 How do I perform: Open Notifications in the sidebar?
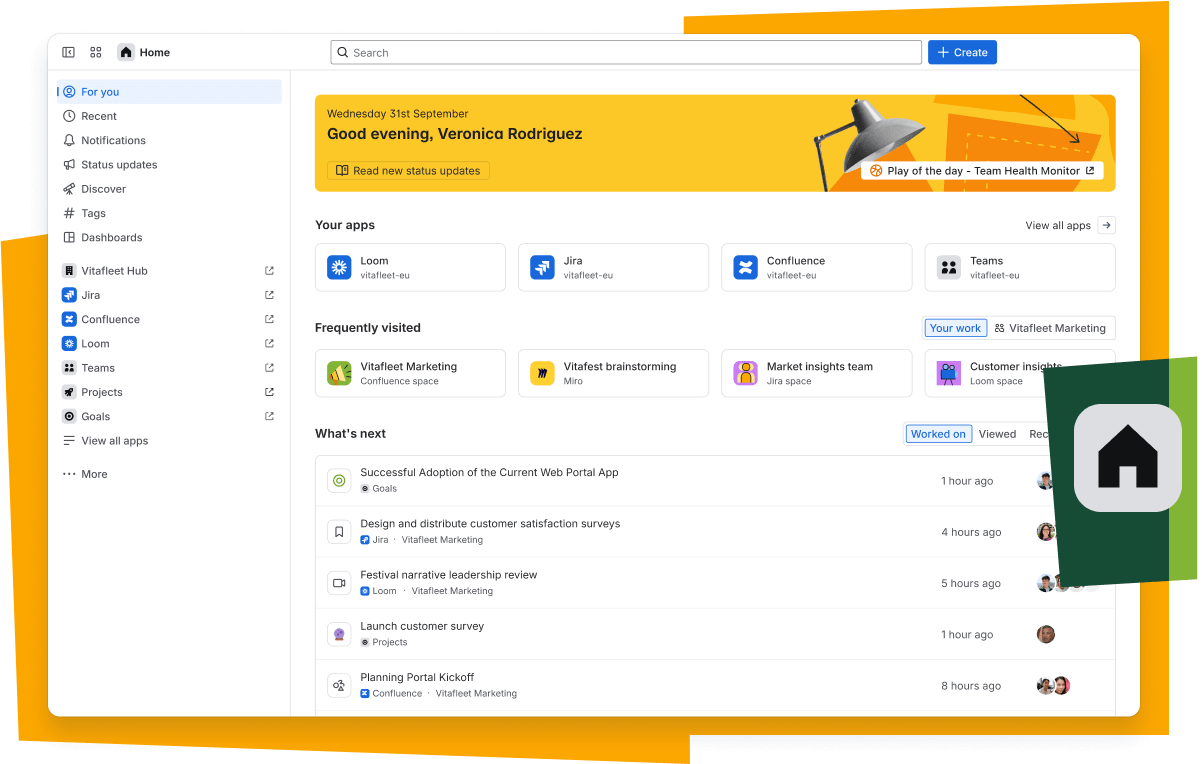click(113, 141)
